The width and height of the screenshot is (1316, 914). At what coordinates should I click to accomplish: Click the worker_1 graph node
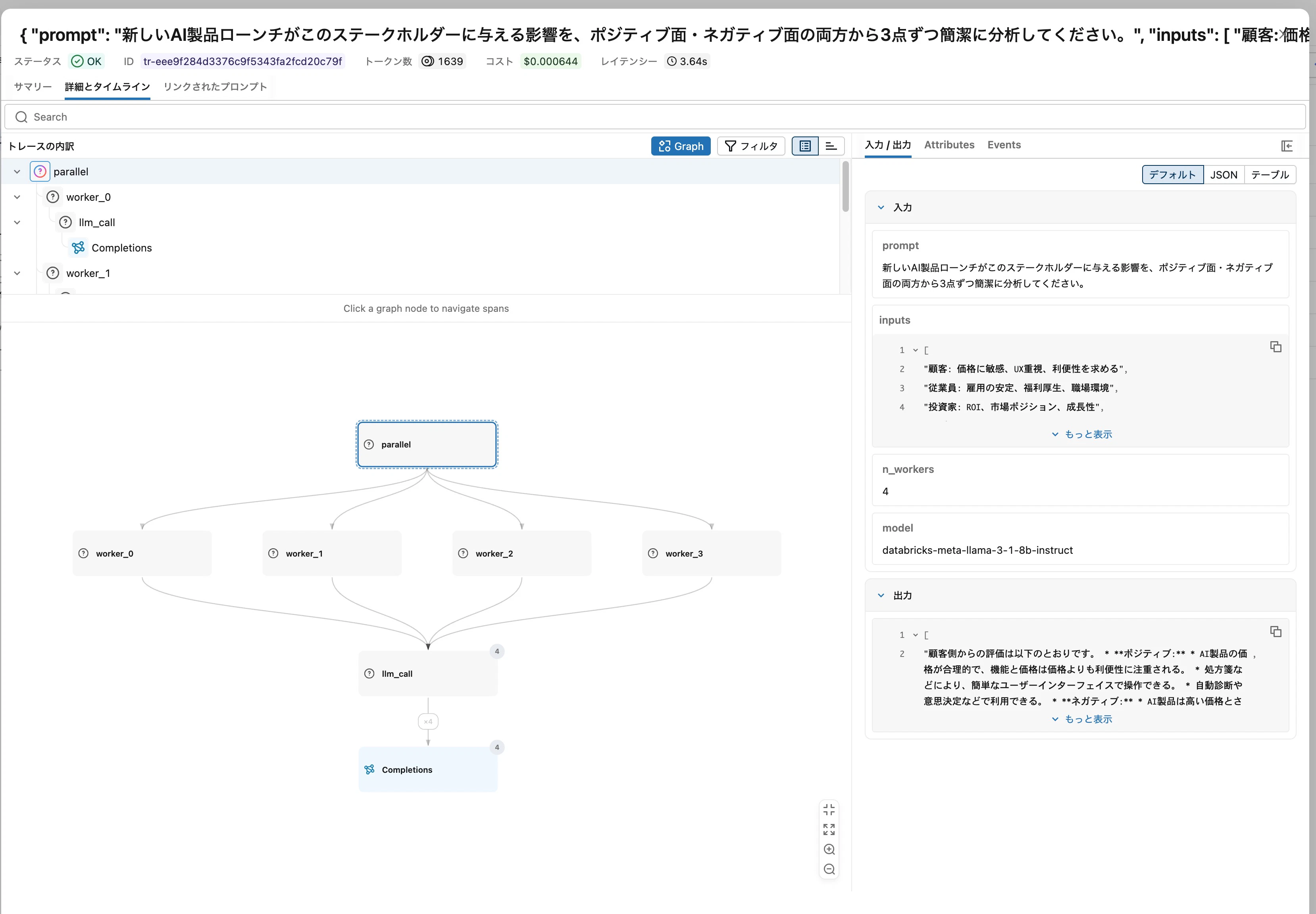coord(332,553)
